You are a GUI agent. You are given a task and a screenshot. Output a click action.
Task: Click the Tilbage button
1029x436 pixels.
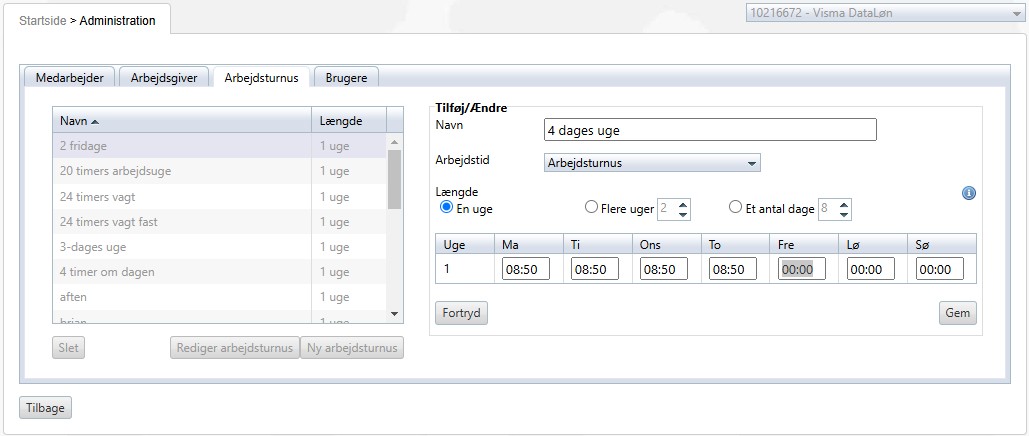tap(45, 407)
